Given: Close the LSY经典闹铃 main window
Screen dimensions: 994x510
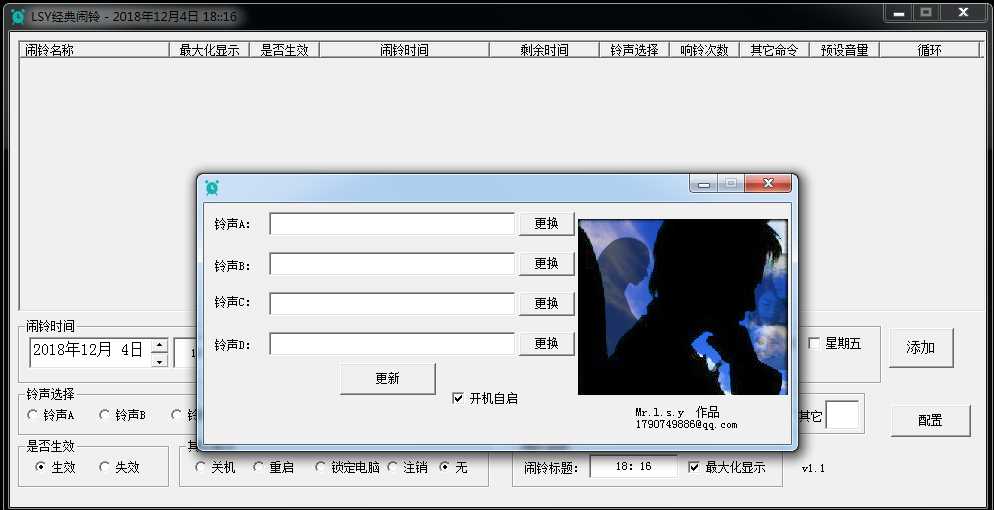Looking at the screenshot, I should click(964, 13).
